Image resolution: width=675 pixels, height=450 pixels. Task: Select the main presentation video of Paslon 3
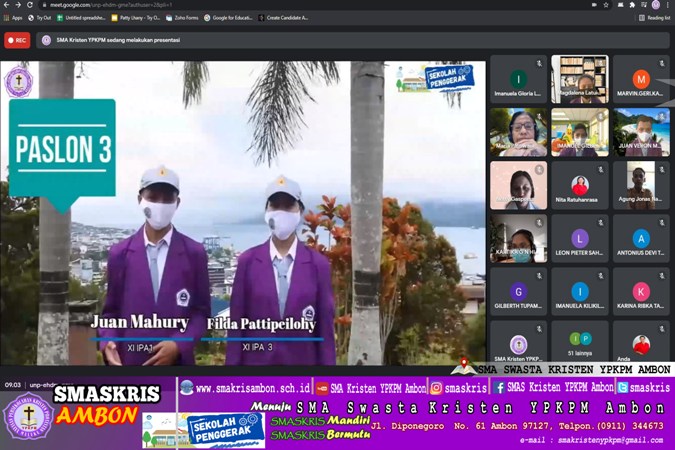point(243,213)
